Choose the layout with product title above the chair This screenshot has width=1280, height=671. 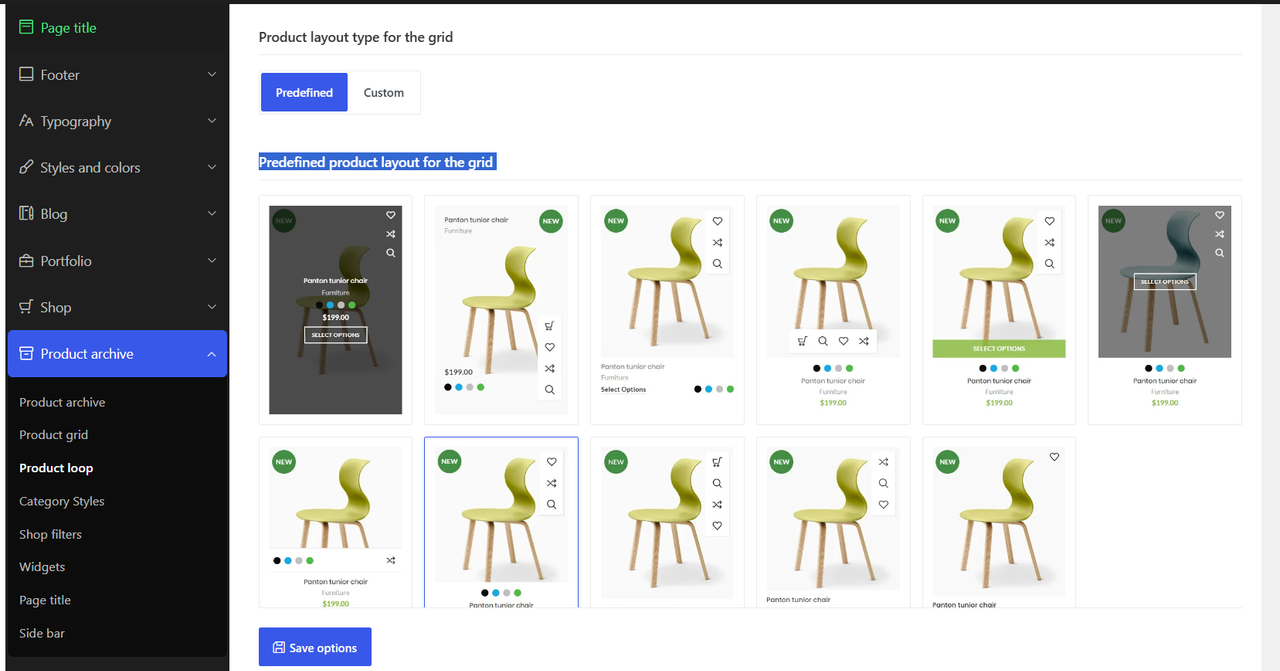point(501,310)
